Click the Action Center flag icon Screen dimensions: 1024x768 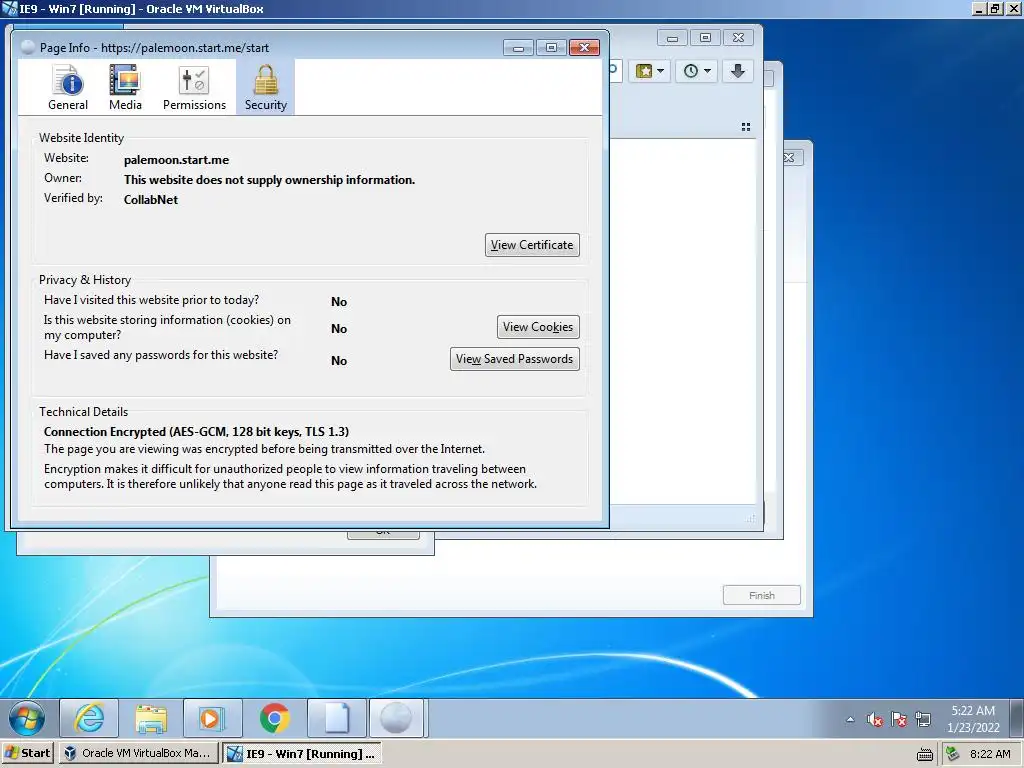point(899,720)
